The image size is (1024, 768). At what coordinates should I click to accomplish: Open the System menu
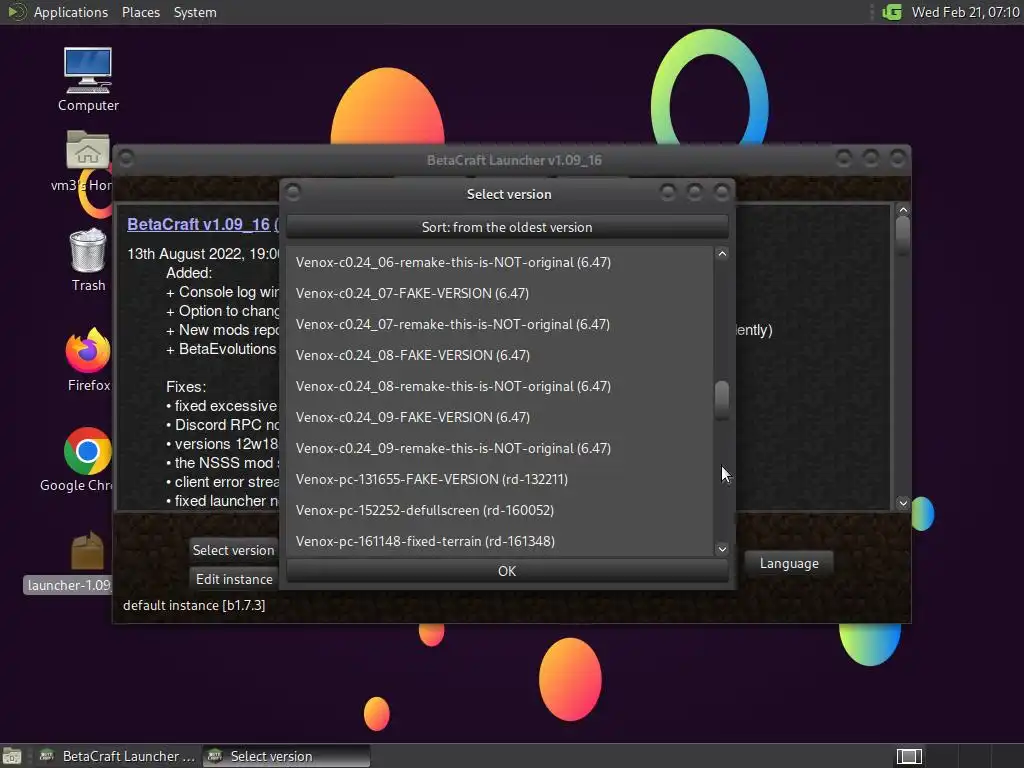tap(195, 12)
